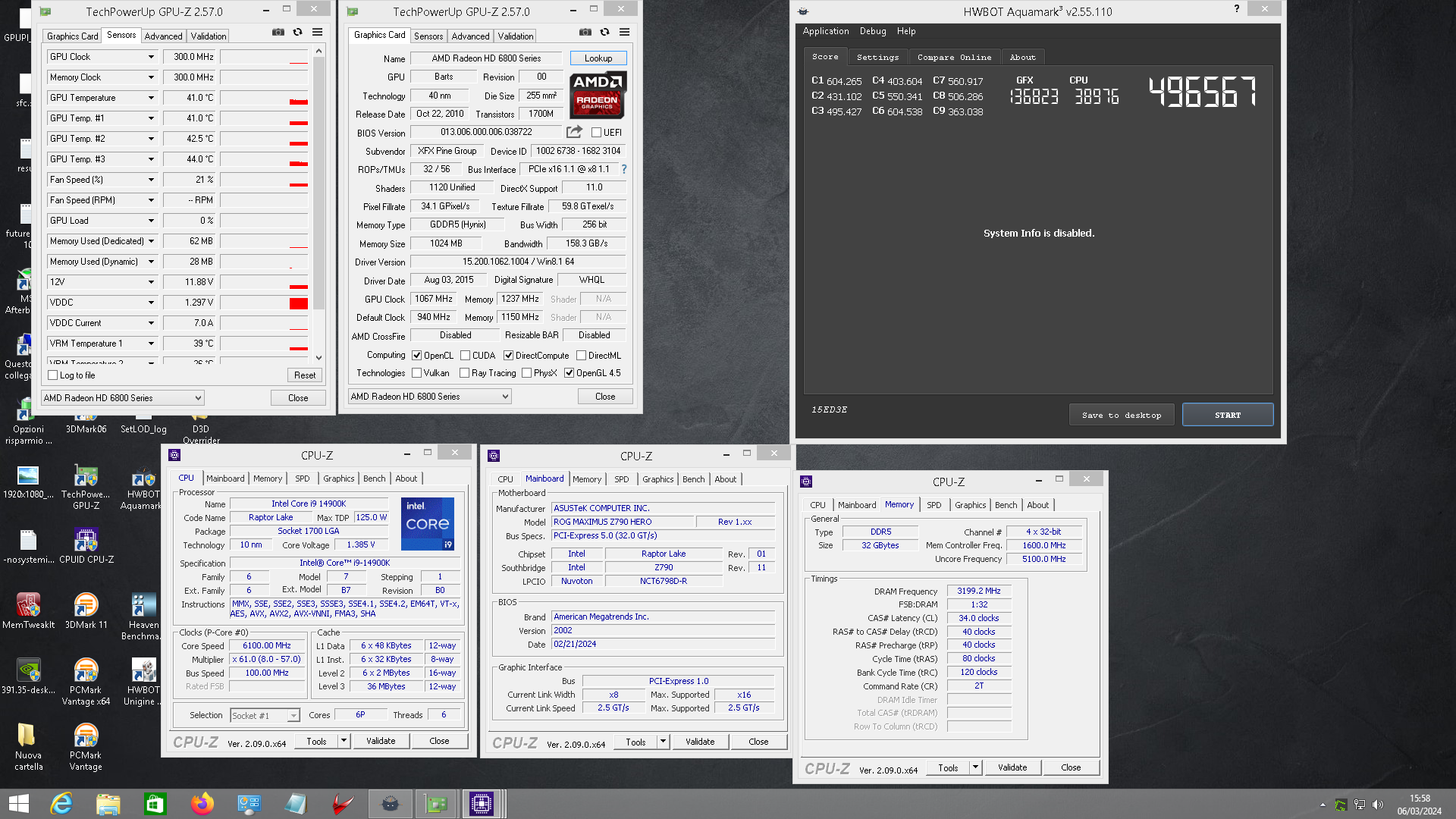
Task: Open Windows Start button
Action: tap(19, 804)
